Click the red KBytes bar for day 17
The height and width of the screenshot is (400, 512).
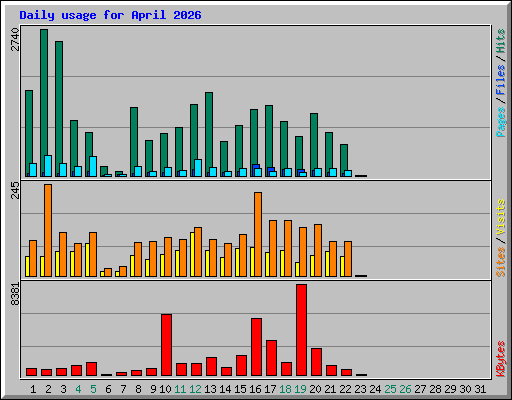(271, 358)
